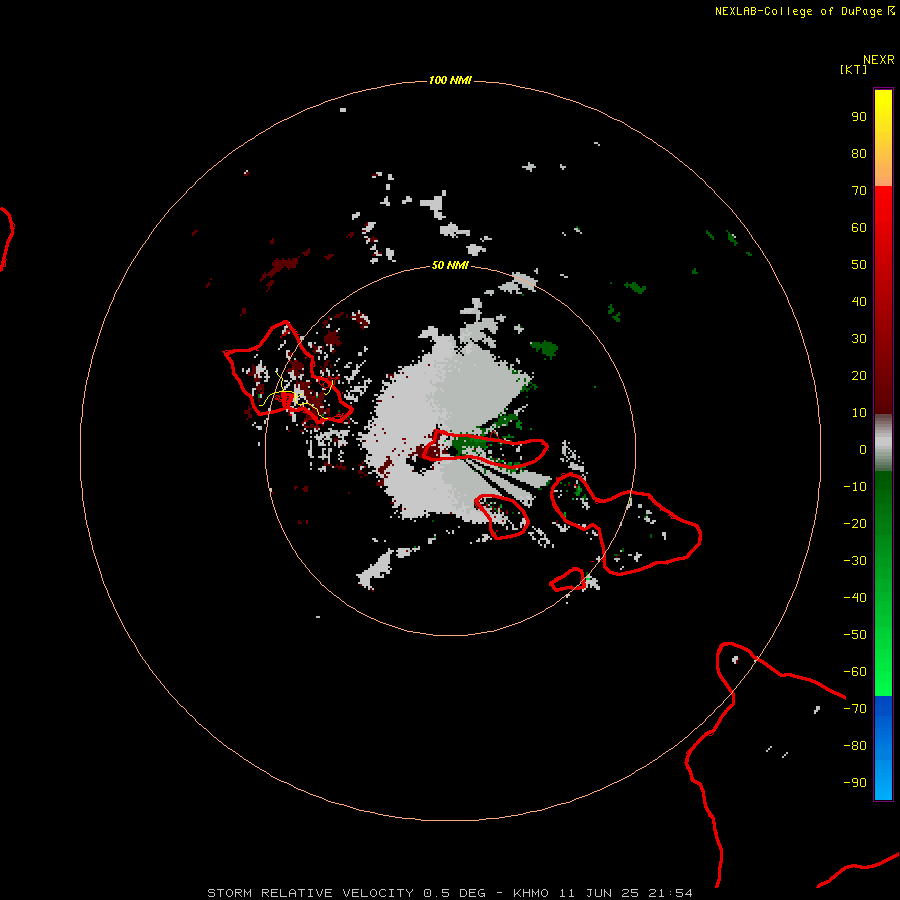Click the -50 value on the velocity scale
Viewport: 900px width, 900px height.
855,635
